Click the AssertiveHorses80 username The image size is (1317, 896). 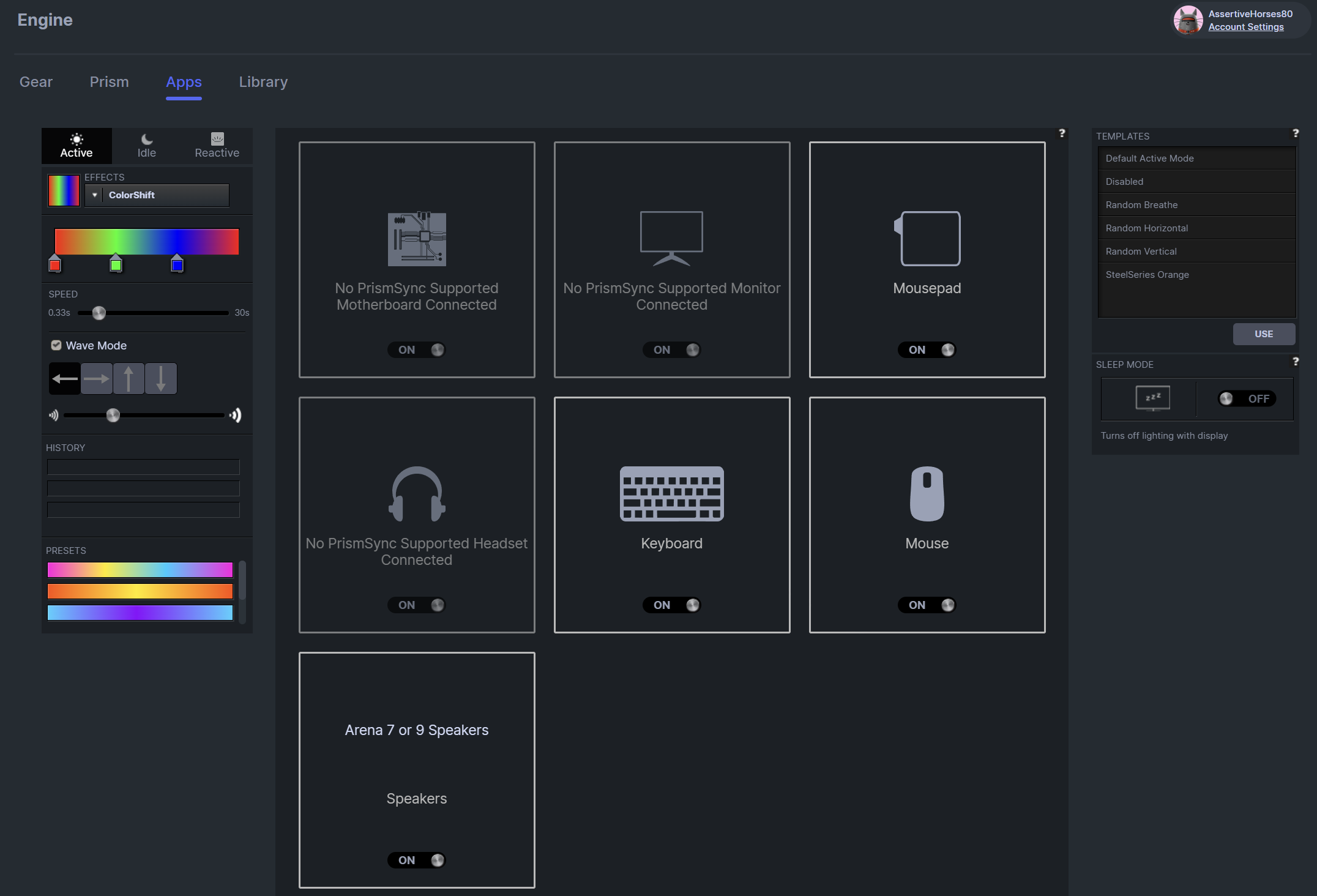[x=1250, y=13]
